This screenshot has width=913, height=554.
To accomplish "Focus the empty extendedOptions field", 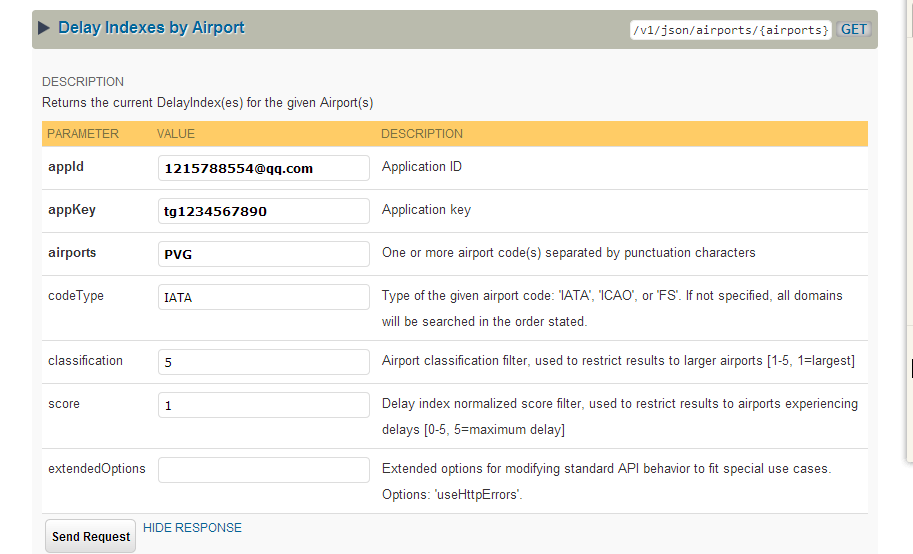I will tap(264, 470).
